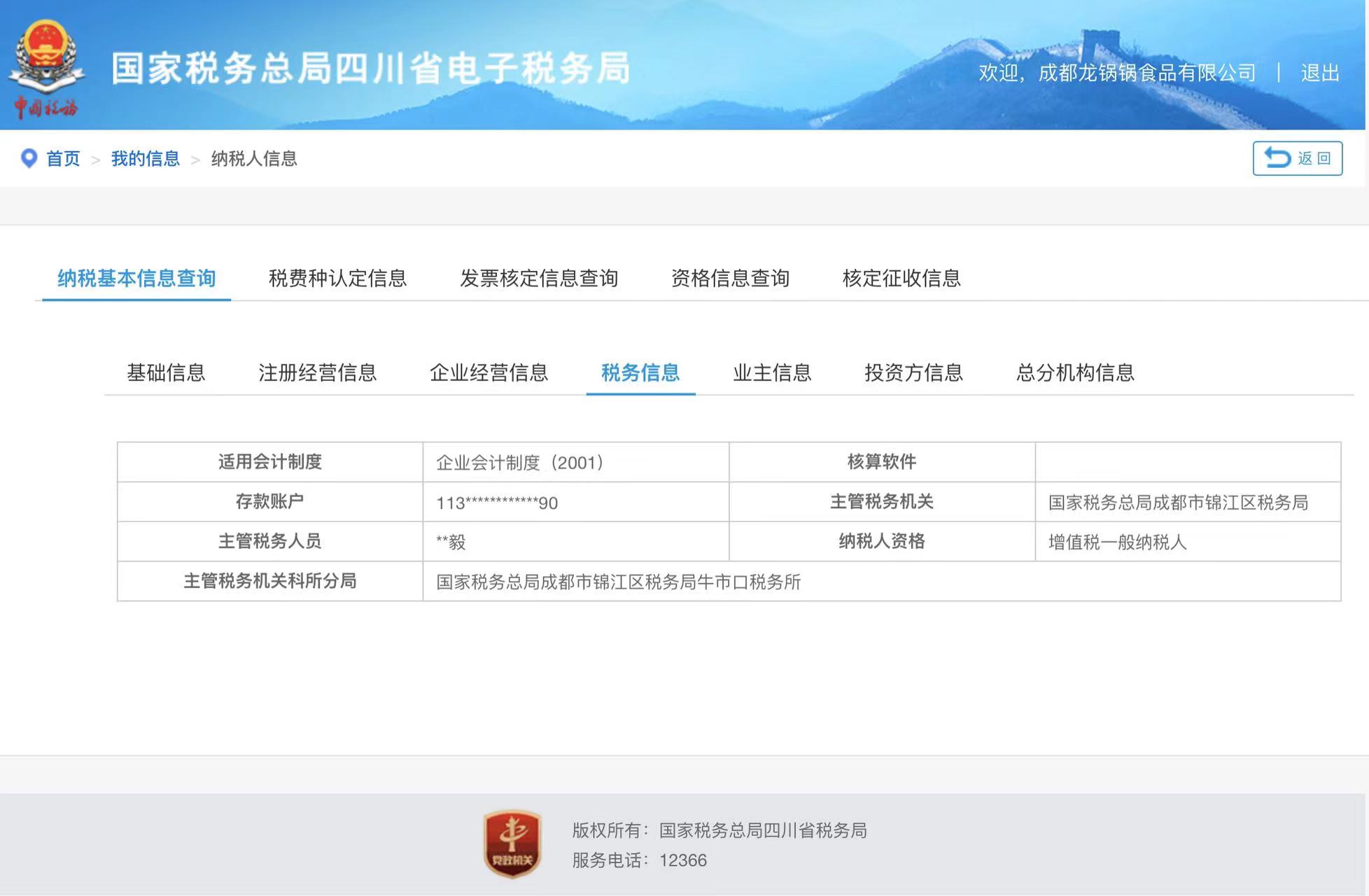The image size is (1369, 896).
Task: Click the location pin breadcrumb icon
Action: (29, 158)
